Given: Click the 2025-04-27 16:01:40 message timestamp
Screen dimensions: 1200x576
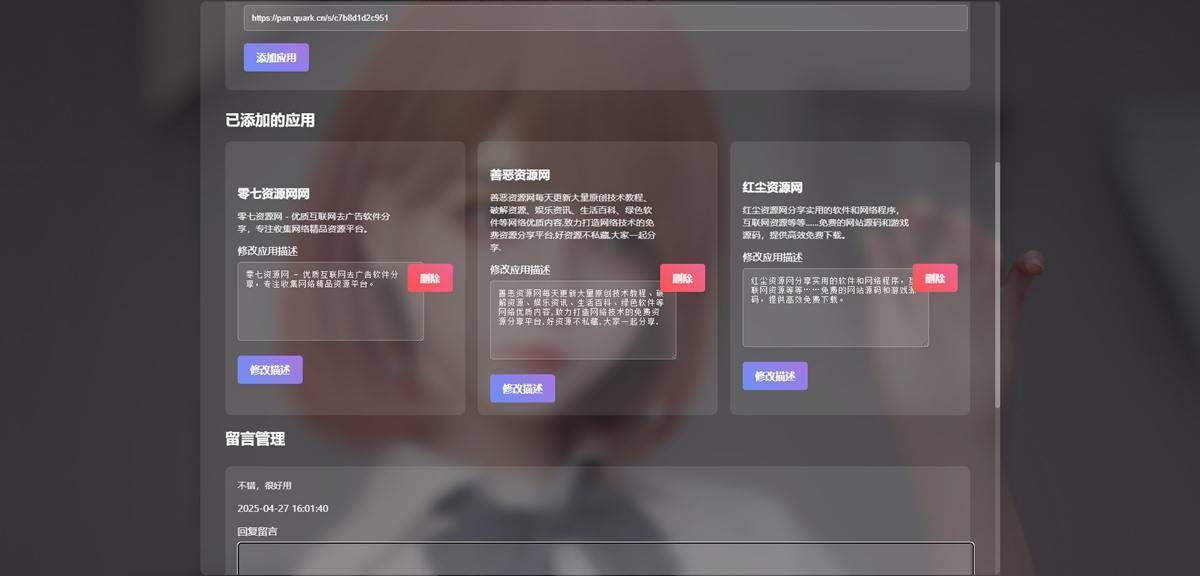Looking at the screenshot, I should [x=283, y=509].
